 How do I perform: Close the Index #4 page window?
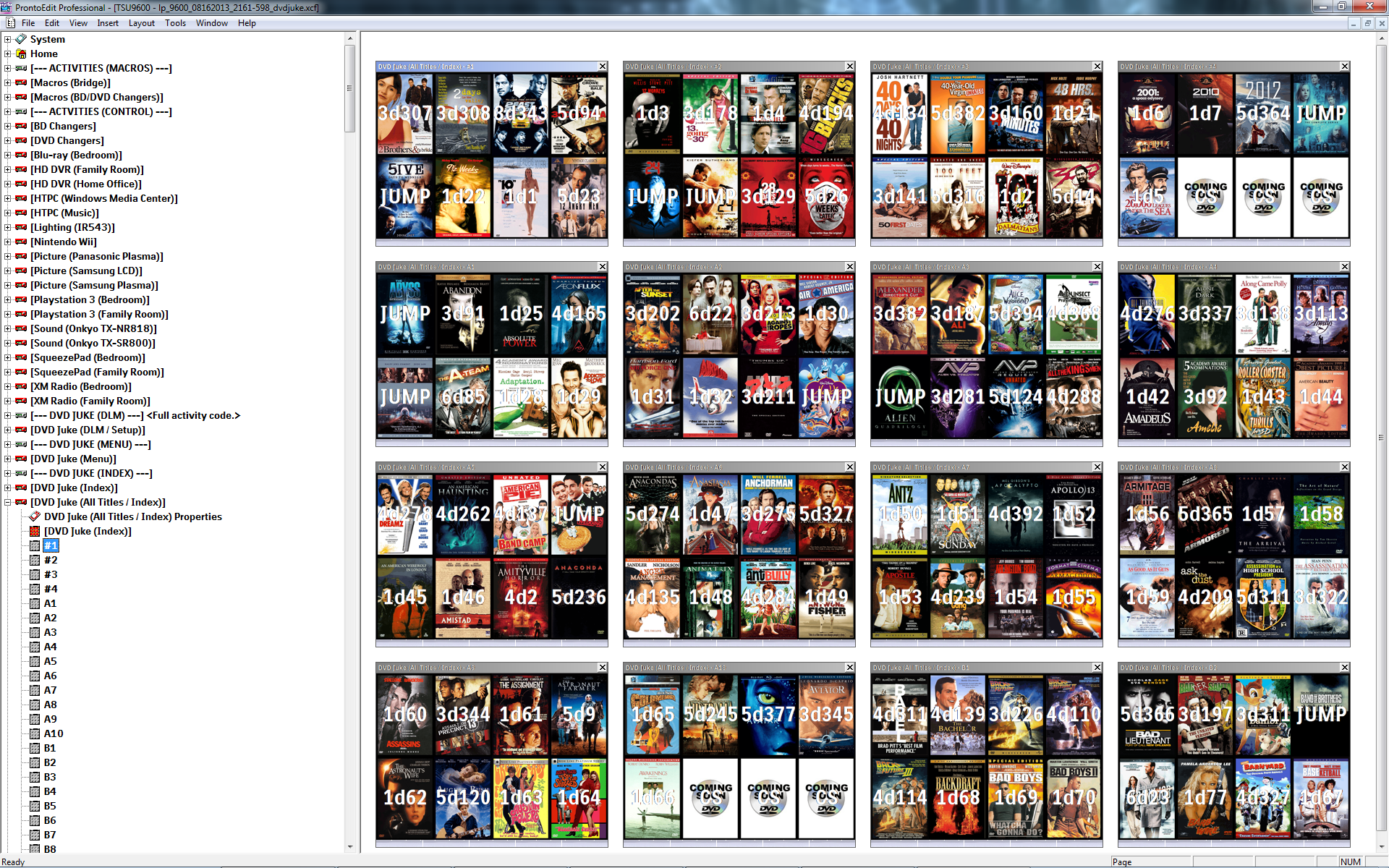coord(1344,67)
